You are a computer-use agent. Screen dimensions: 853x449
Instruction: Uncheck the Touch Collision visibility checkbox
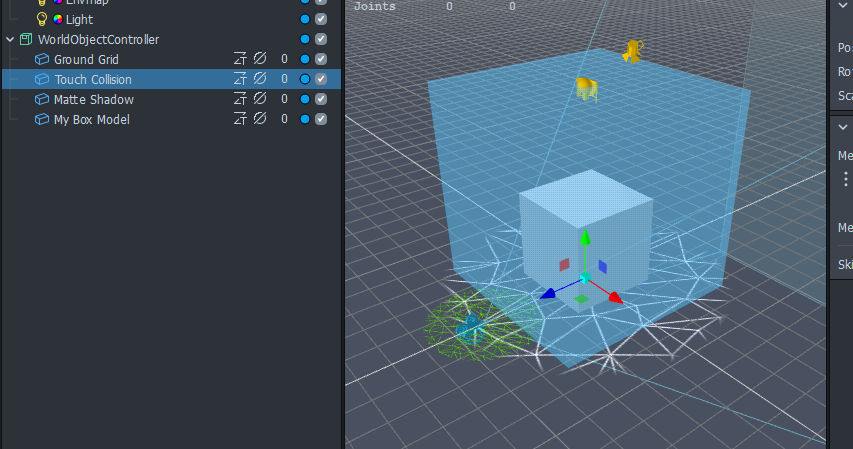click(x=321, y=79)
